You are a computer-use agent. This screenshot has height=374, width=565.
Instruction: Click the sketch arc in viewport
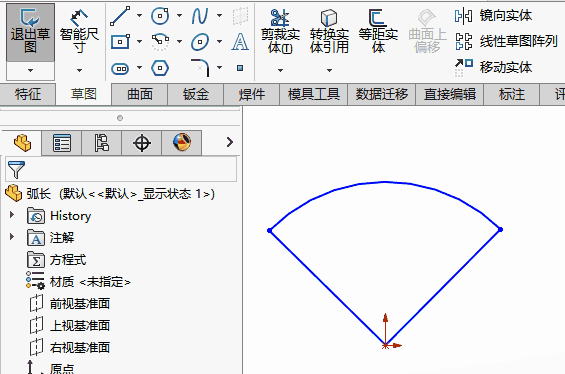[x=385, y=182]
